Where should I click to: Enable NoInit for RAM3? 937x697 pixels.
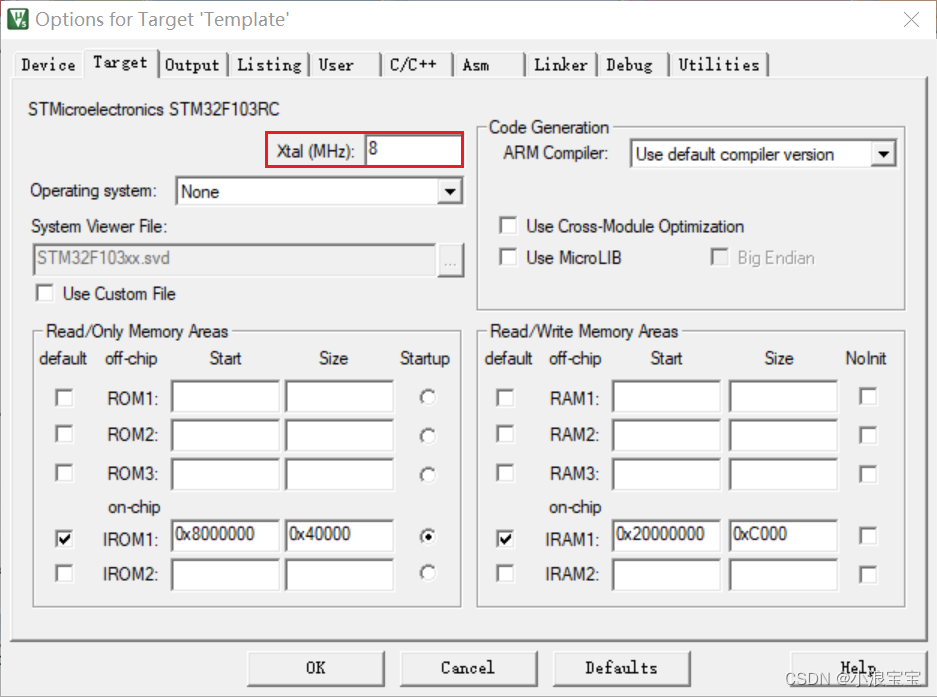pyautogui.click(x=868, y=474)
